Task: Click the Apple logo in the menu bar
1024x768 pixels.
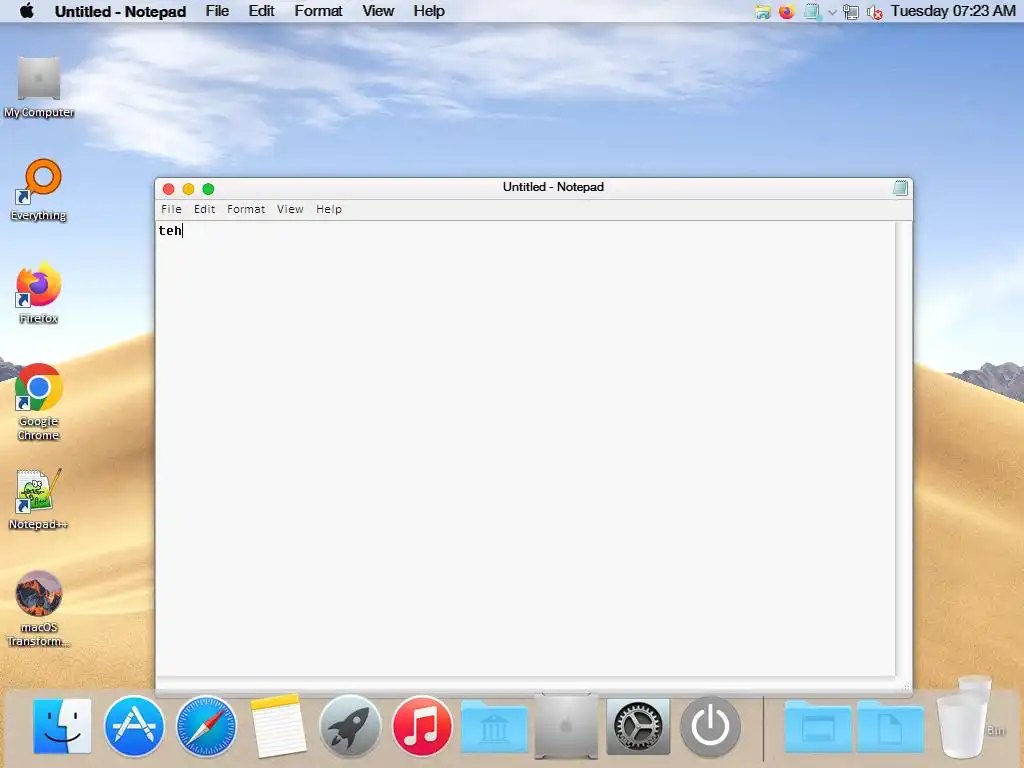Action: (27, 10)
